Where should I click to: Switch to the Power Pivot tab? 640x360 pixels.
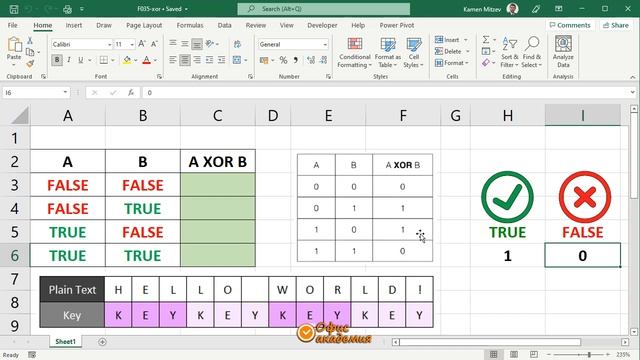pos(397,25)
